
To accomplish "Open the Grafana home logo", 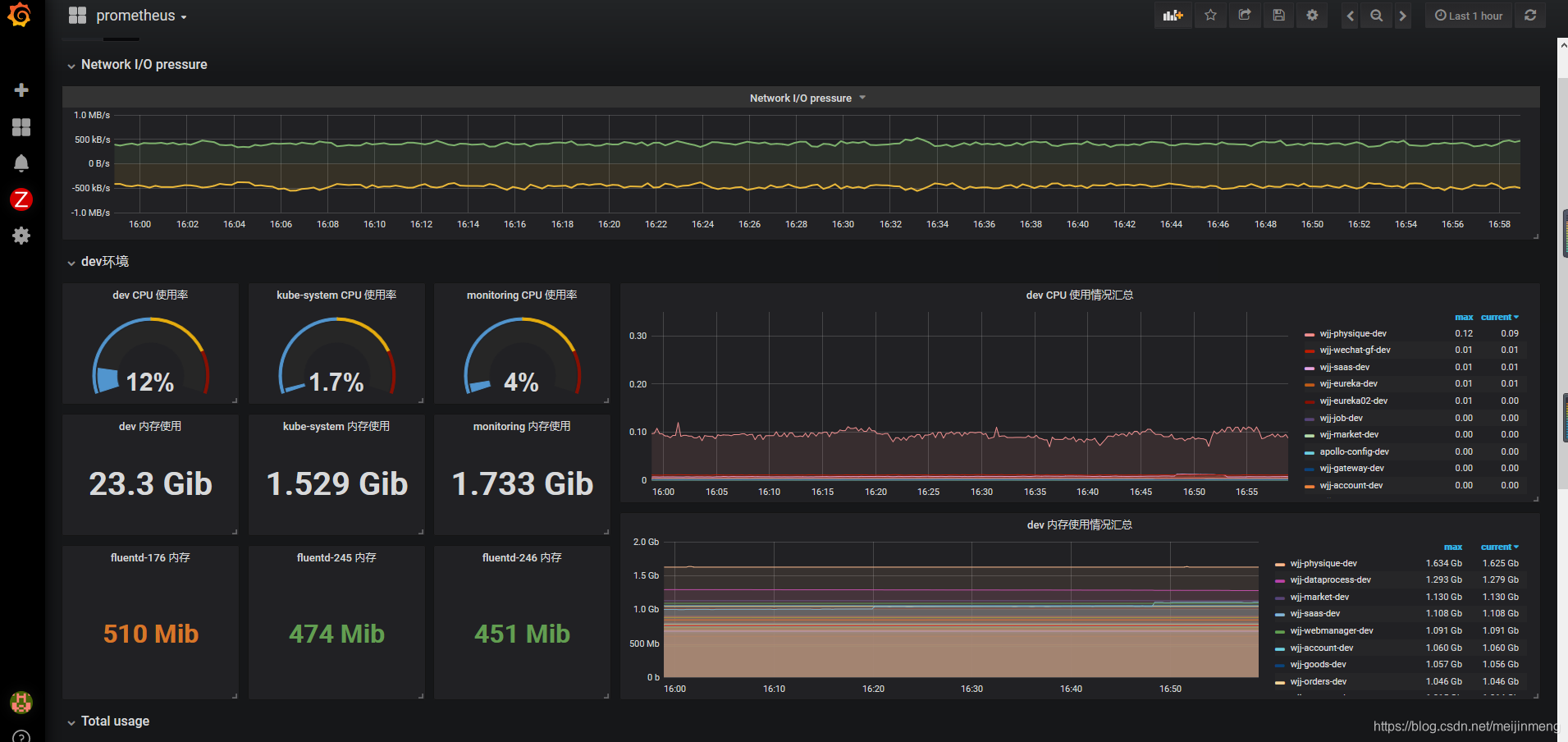I will [19, 15].
